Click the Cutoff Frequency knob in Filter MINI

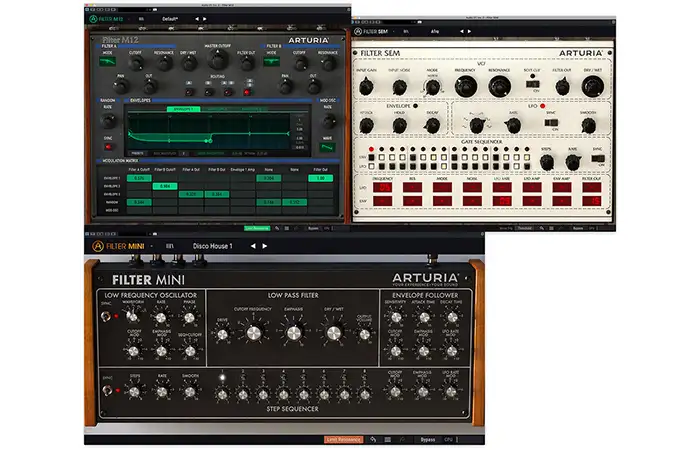(254, 333)
